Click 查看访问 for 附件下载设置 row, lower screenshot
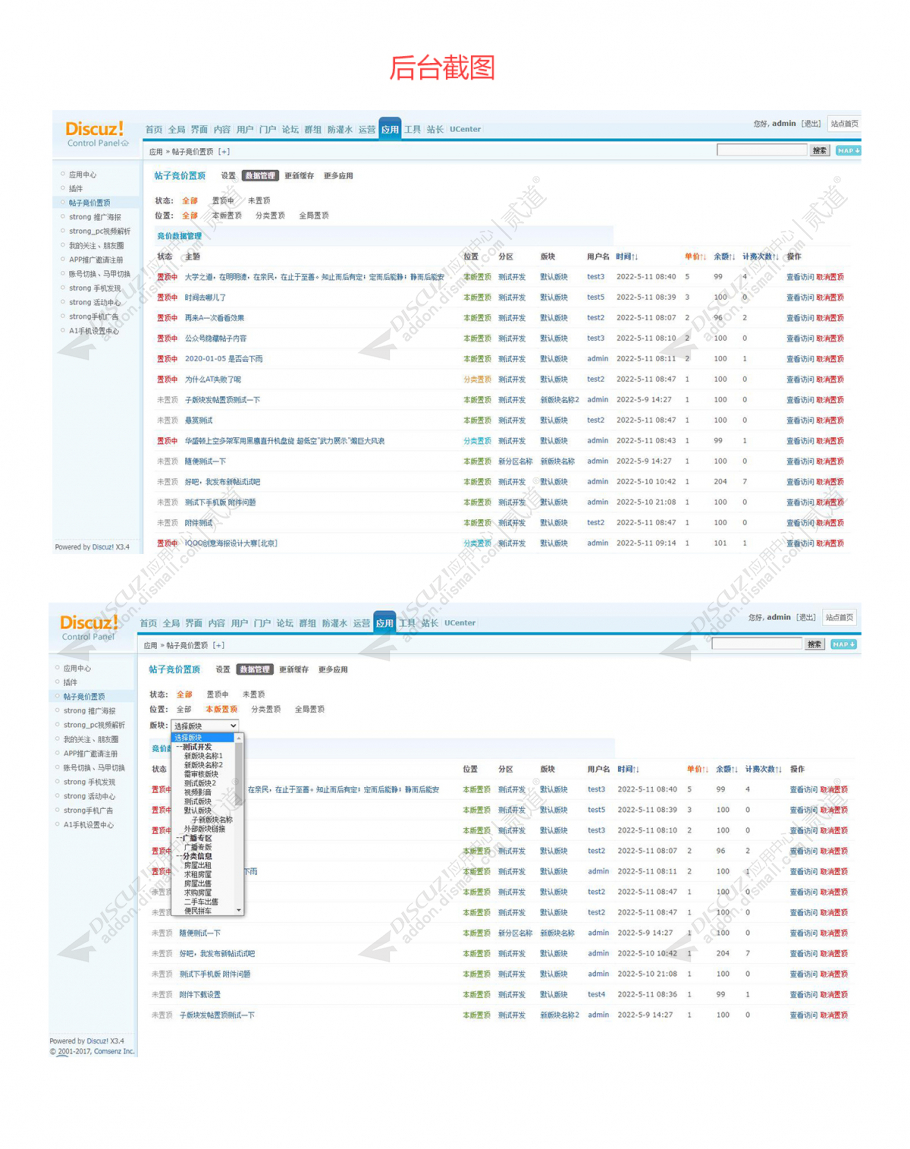 804,995
